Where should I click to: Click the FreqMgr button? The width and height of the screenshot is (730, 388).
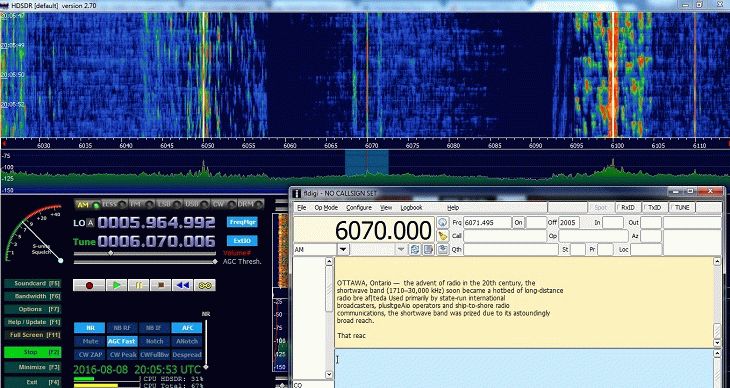pyautogui.click(x=242, y=222)
